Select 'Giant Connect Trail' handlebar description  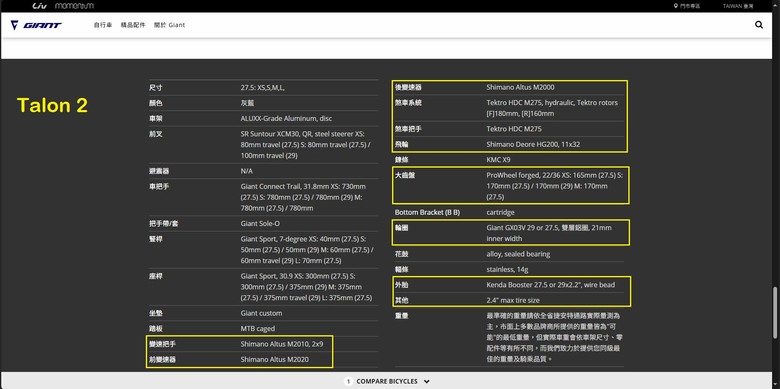[x=303, y=197]
